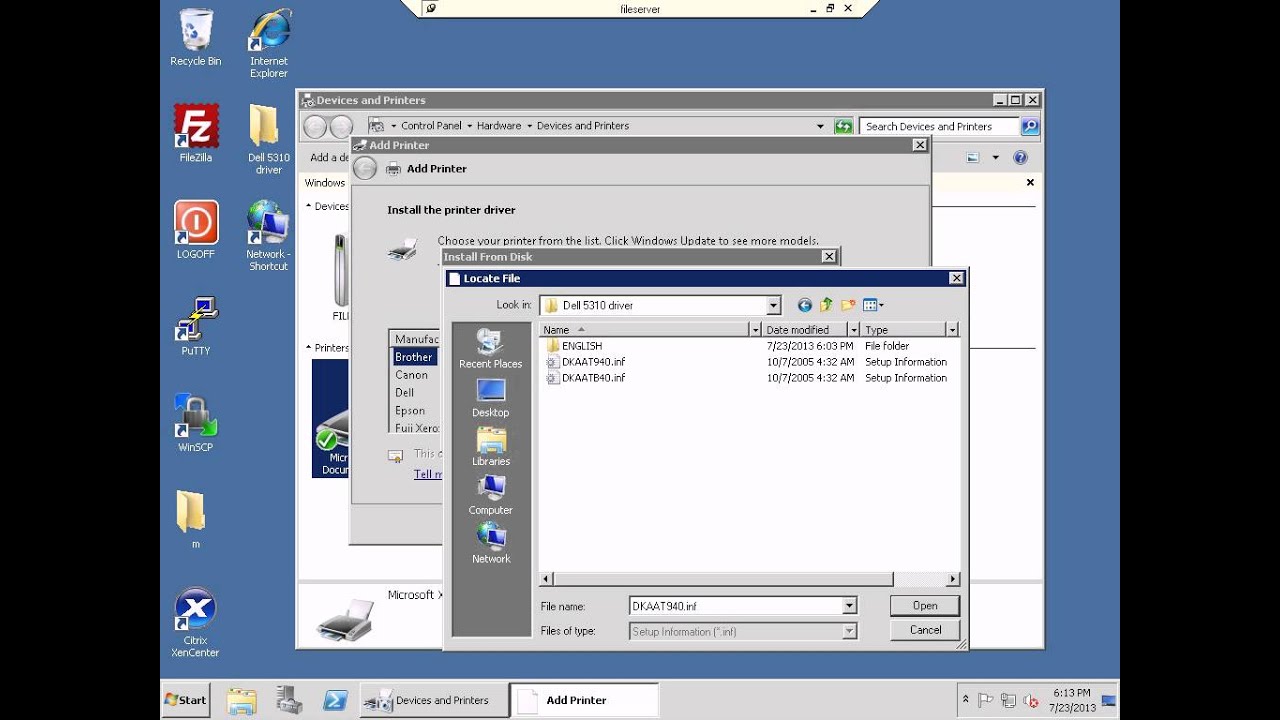Sort files by the Name column header
The height and width of the screenshot is (720, 1280).
[x=645, y=329]
